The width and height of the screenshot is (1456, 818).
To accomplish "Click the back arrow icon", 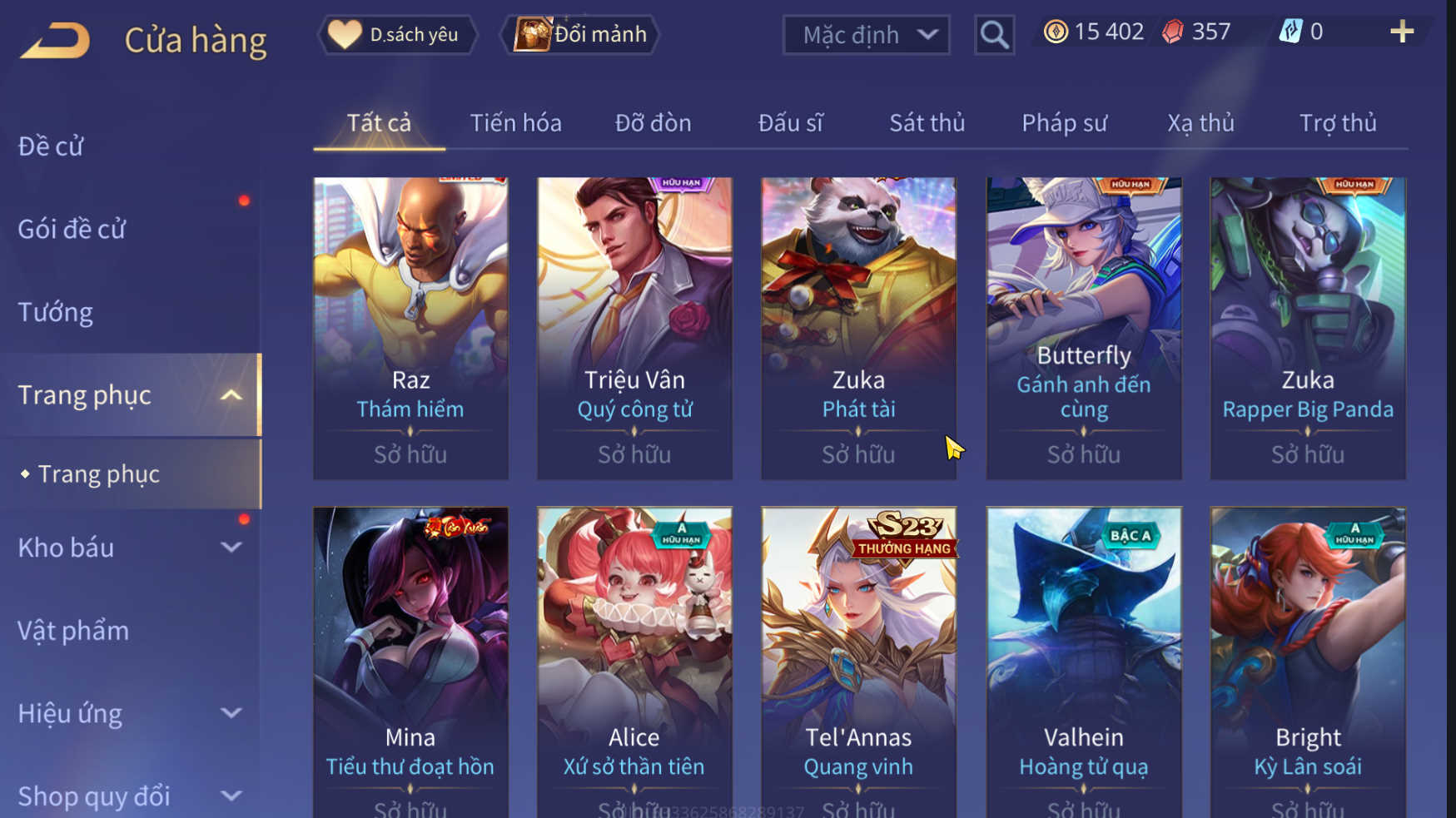I will [x=55, y=40].
